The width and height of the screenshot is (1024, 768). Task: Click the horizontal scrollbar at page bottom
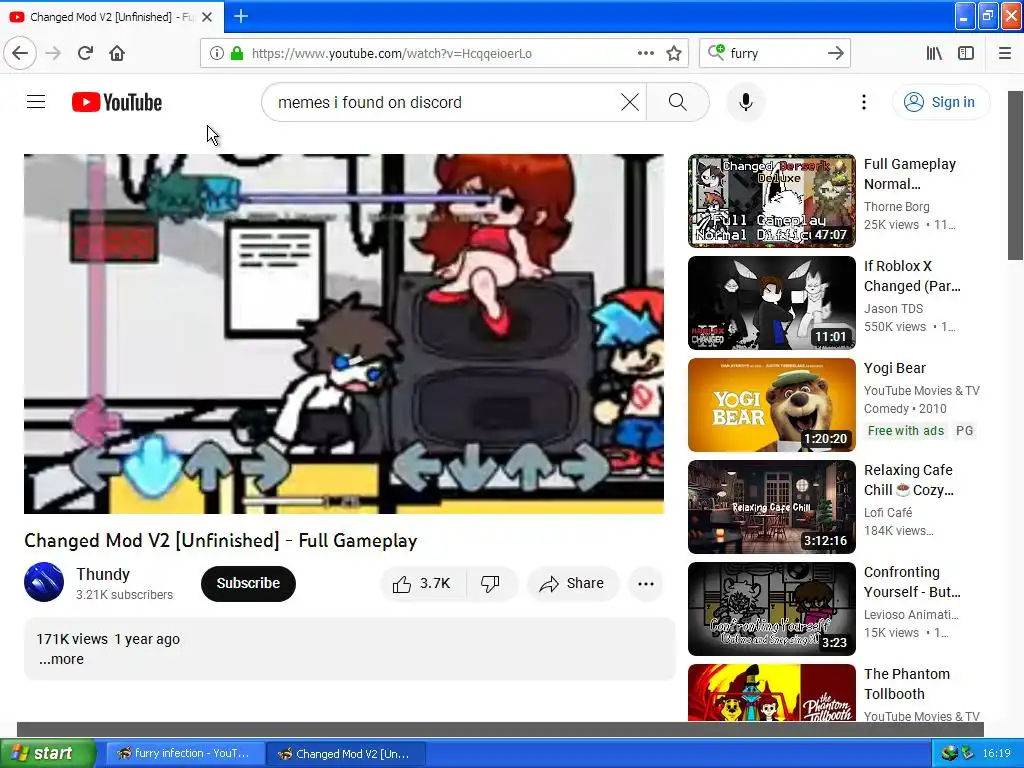click(500, 729)
